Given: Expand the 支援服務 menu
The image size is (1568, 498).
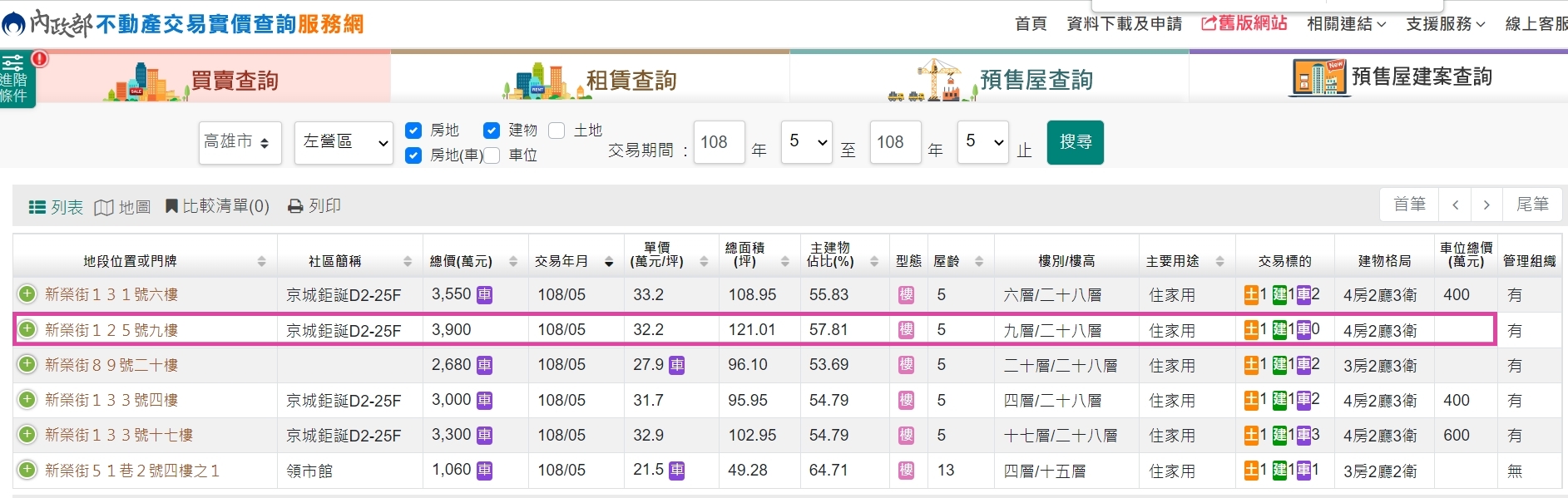Looking at the screenshot, I should 1446,24.
